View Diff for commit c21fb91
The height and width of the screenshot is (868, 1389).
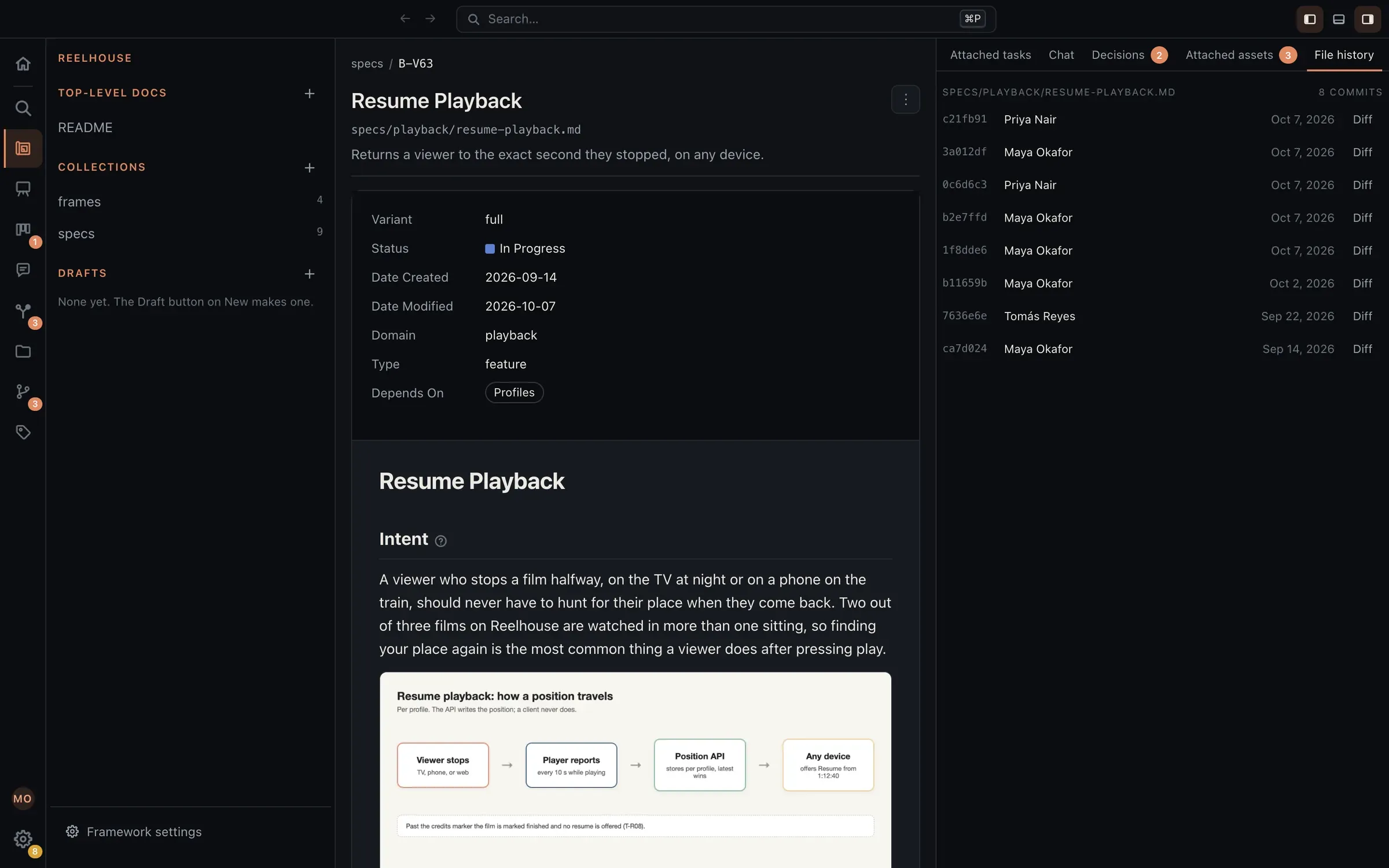1362,119
